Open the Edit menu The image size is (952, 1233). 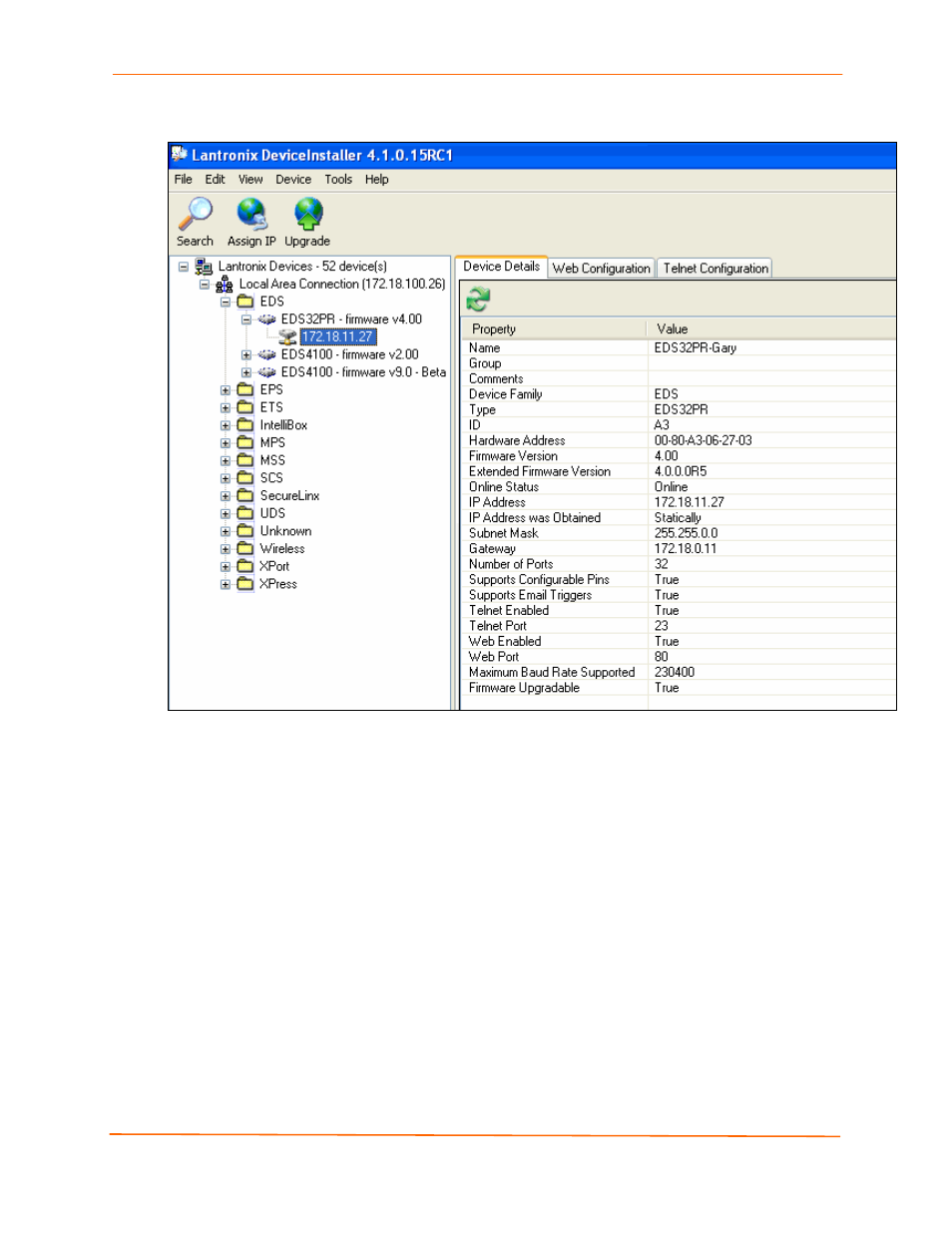point(216,180)
